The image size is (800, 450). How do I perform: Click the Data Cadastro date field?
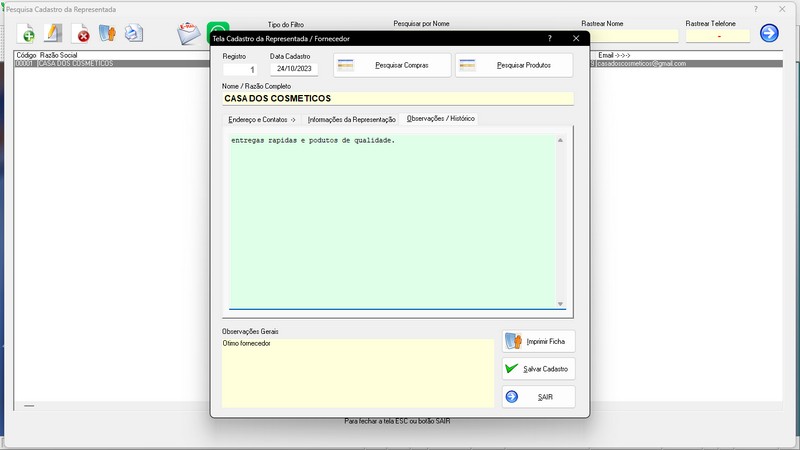coord(294,69)
